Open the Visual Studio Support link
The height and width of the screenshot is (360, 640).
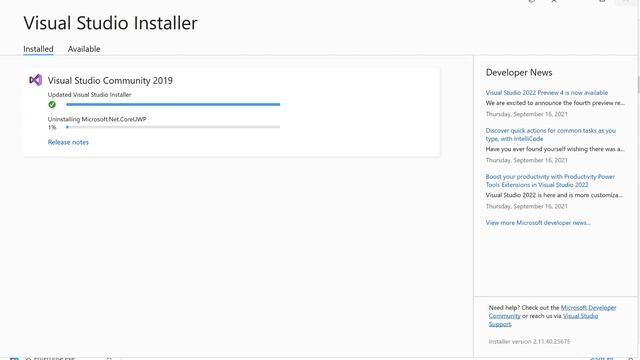click(580, 316)
